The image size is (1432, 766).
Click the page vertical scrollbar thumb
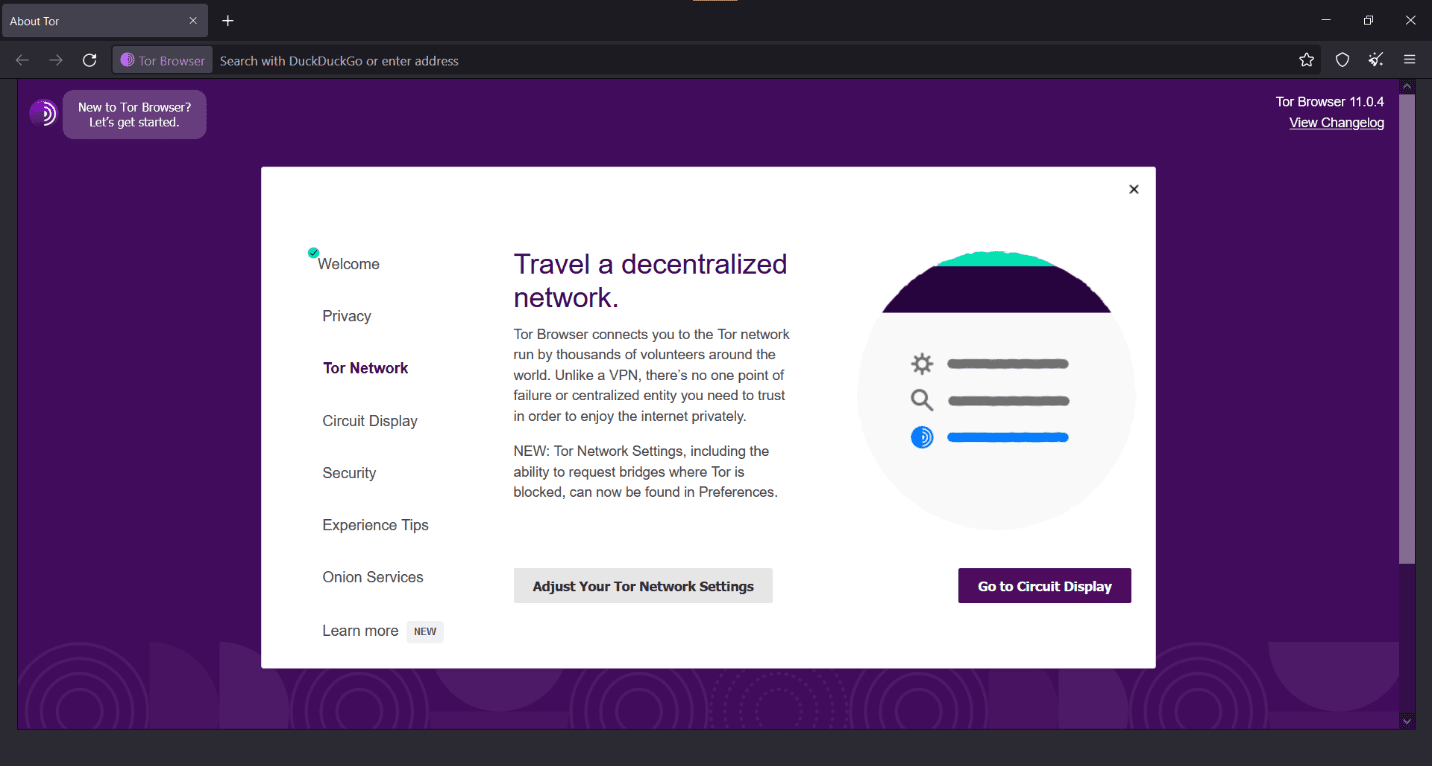tap(1407, 329)
